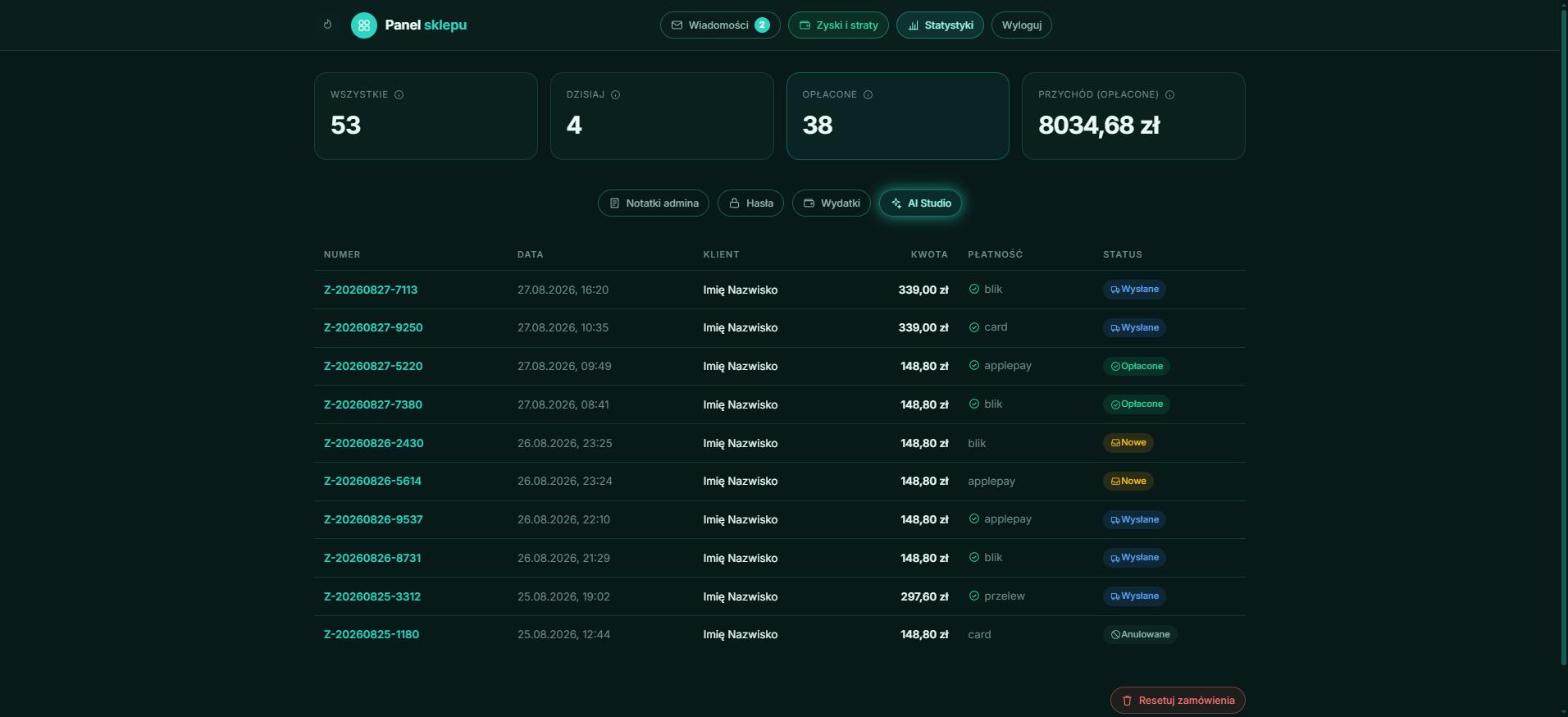Viewport: 1568px width, 717px height.
Task: Click the PRZYCHÓD (OPŁACONE) card showing 8034,68 zł
Action: (1133, 116)
